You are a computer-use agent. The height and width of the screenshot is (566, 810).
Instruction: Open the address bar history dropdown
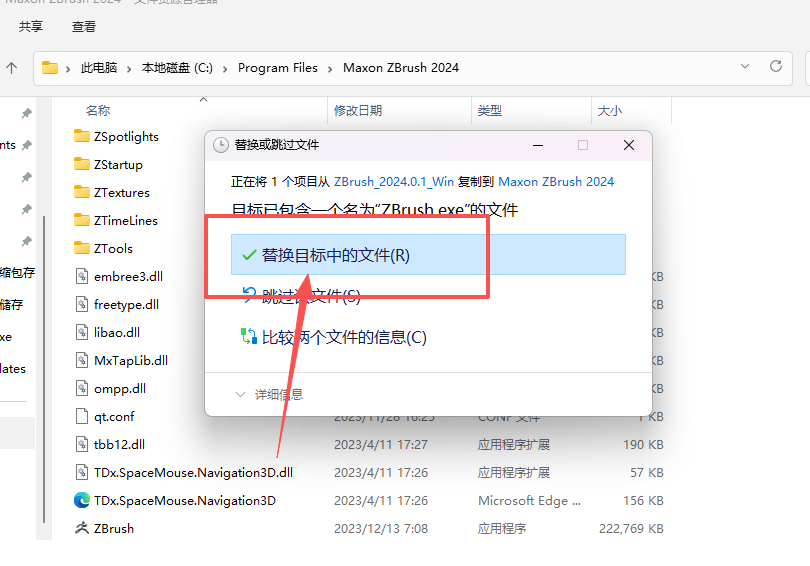[x=745, y=66]
